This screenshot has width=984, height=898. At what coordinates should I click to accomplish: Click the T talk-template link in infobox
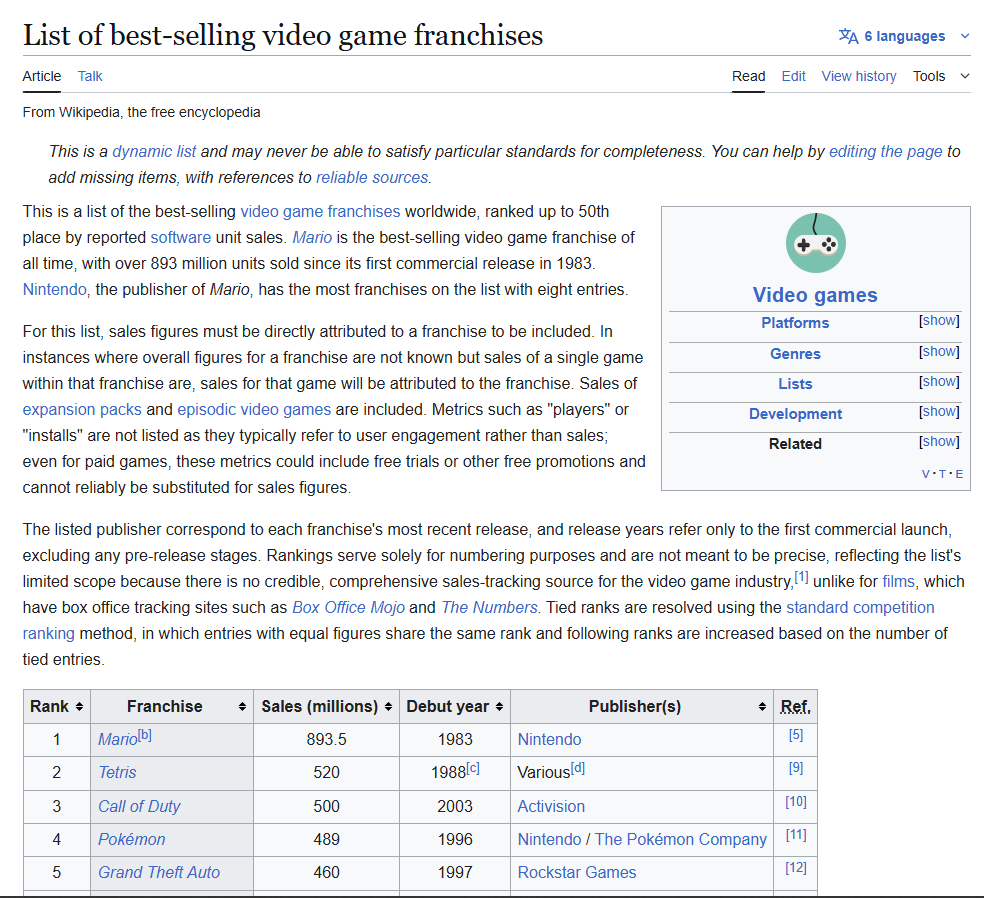943,474
